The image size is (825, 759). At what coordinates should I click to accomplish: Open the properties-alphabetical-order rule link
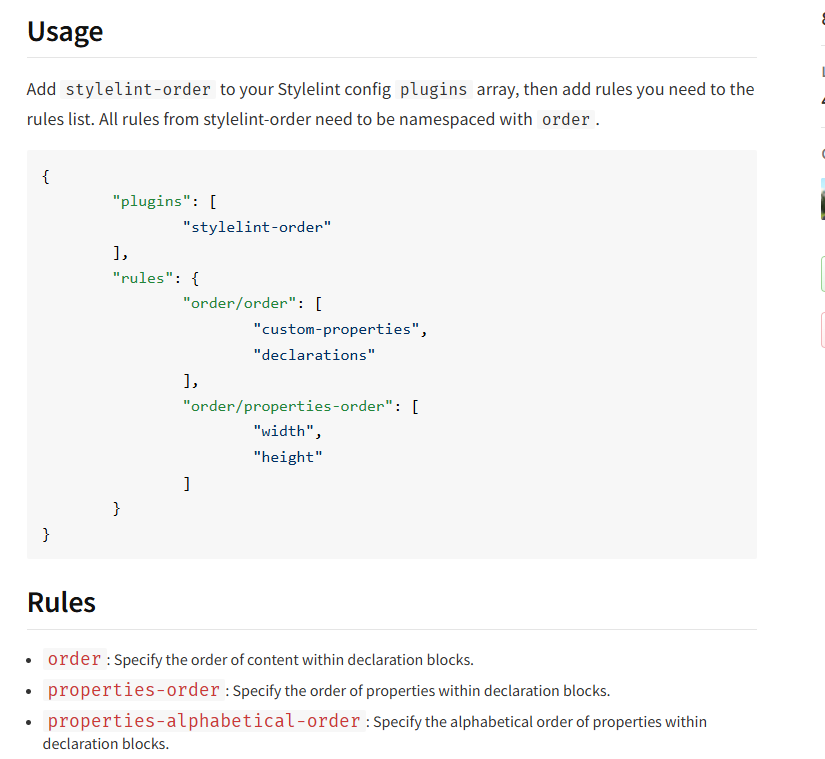pyautogui.click(x=204, y=721)
